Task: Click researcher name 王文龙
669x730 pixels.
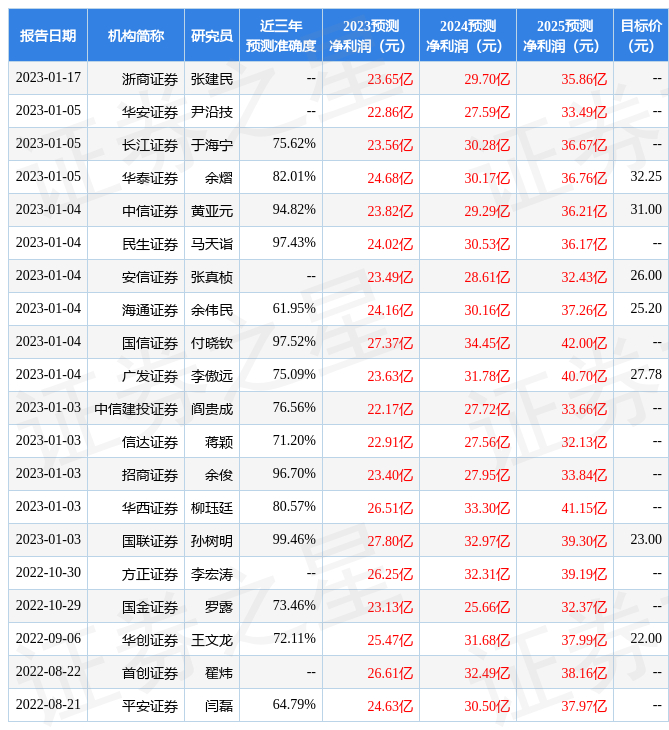Action: pos(212,641)
